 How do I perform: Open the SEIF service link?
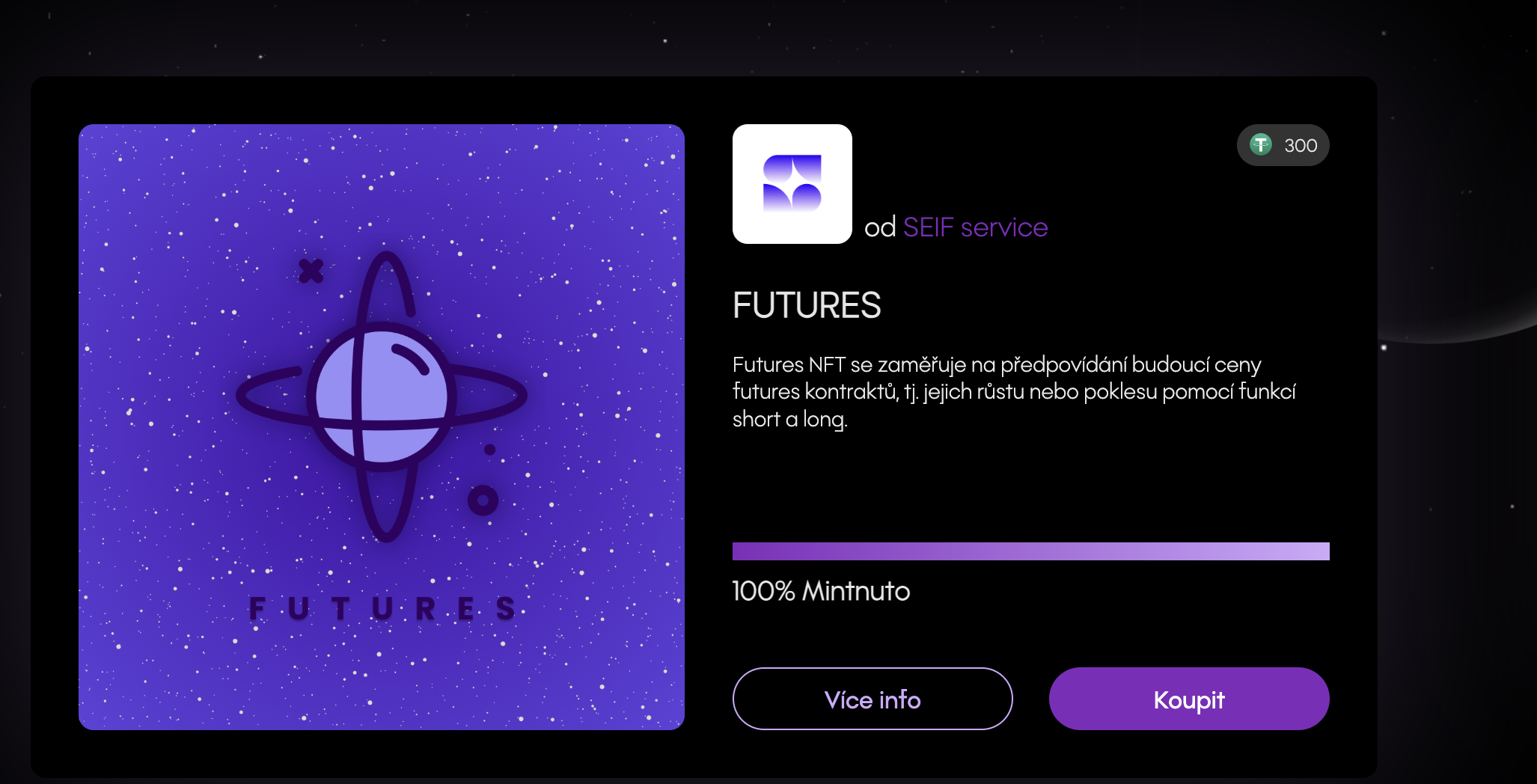[x=975, y=227]
